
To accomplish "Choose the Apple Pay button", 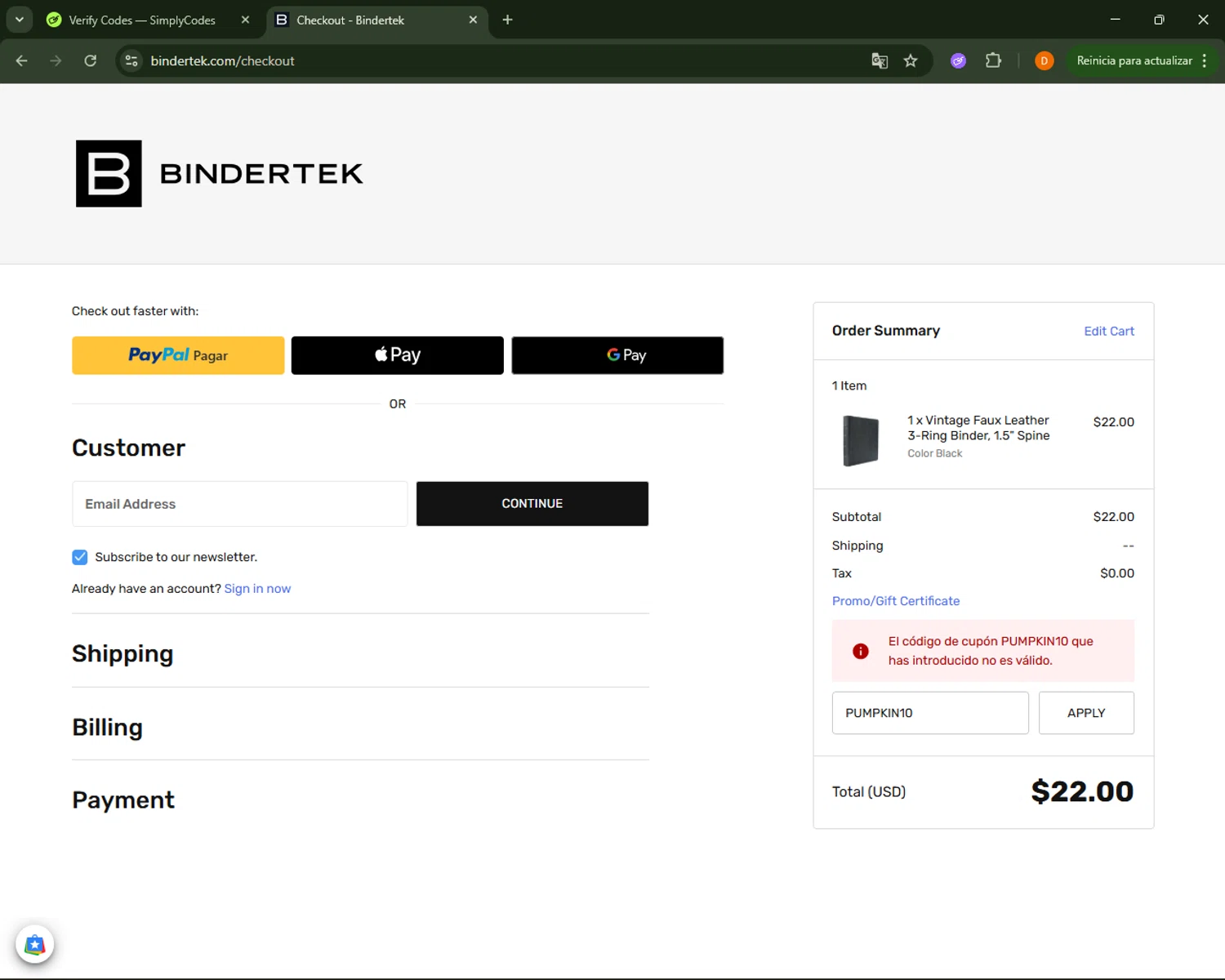I will (398, 355).
